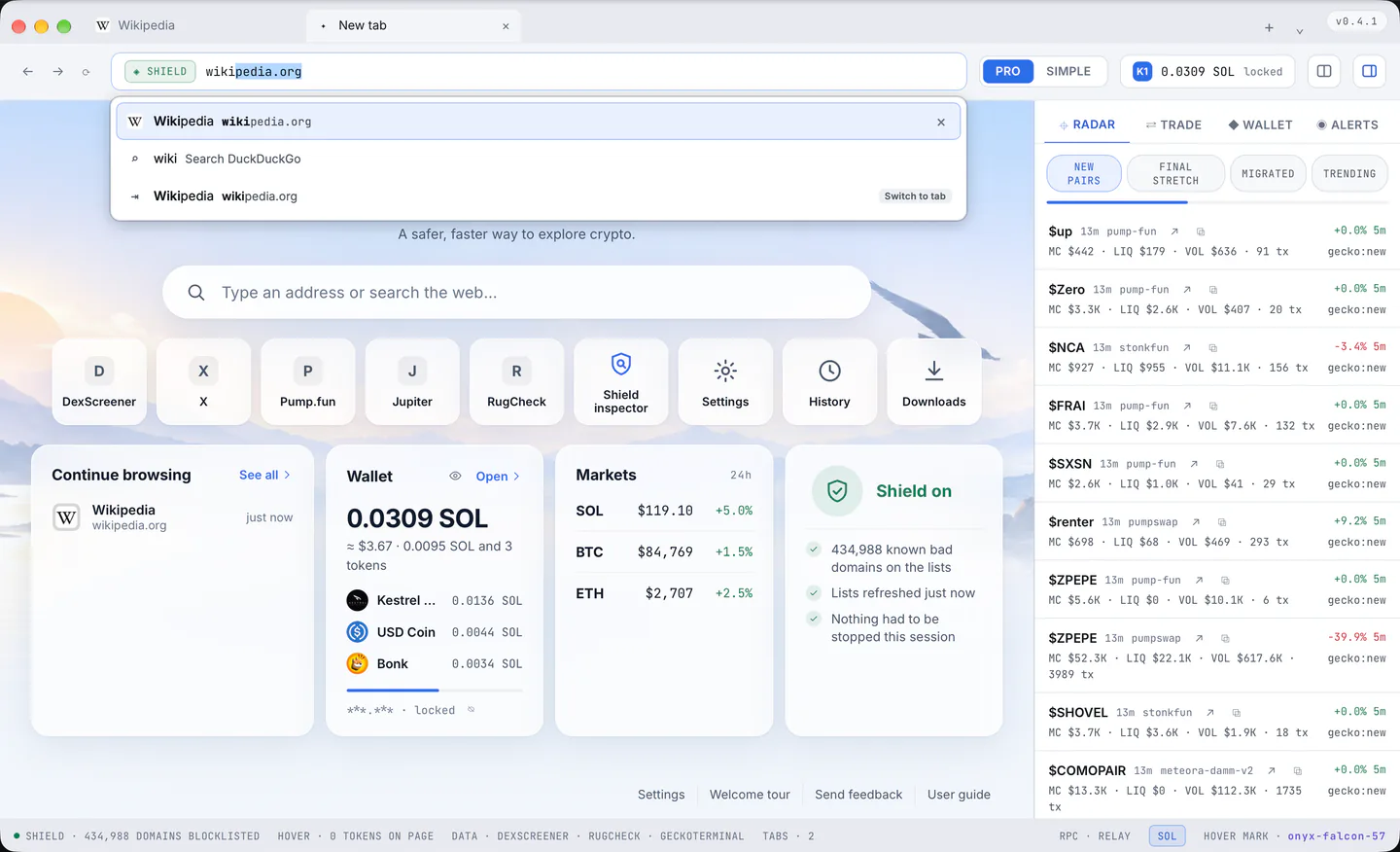
Task: Click the Send feedback link
Action: point(858,795)
